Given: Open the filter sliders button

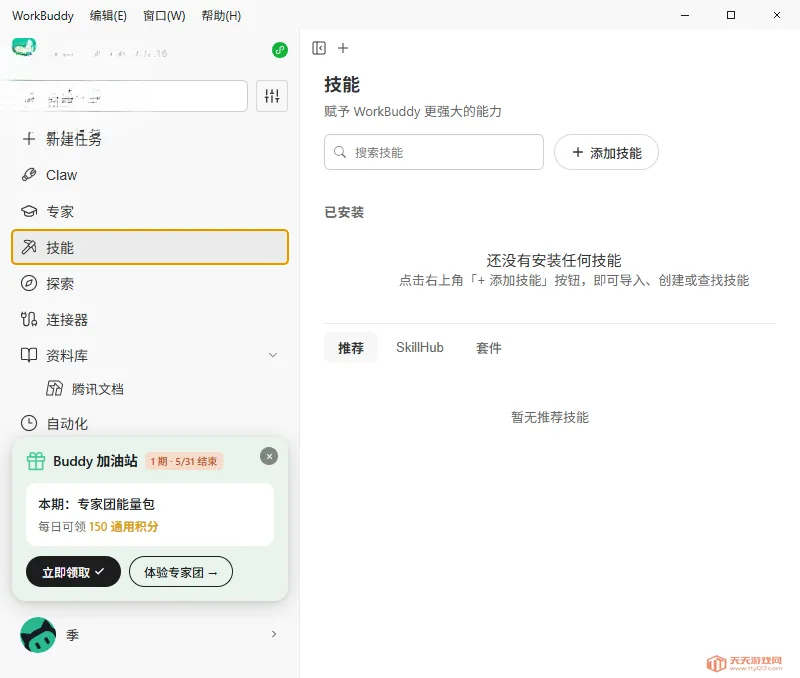Looking at the screenshot, I should 271,95.
